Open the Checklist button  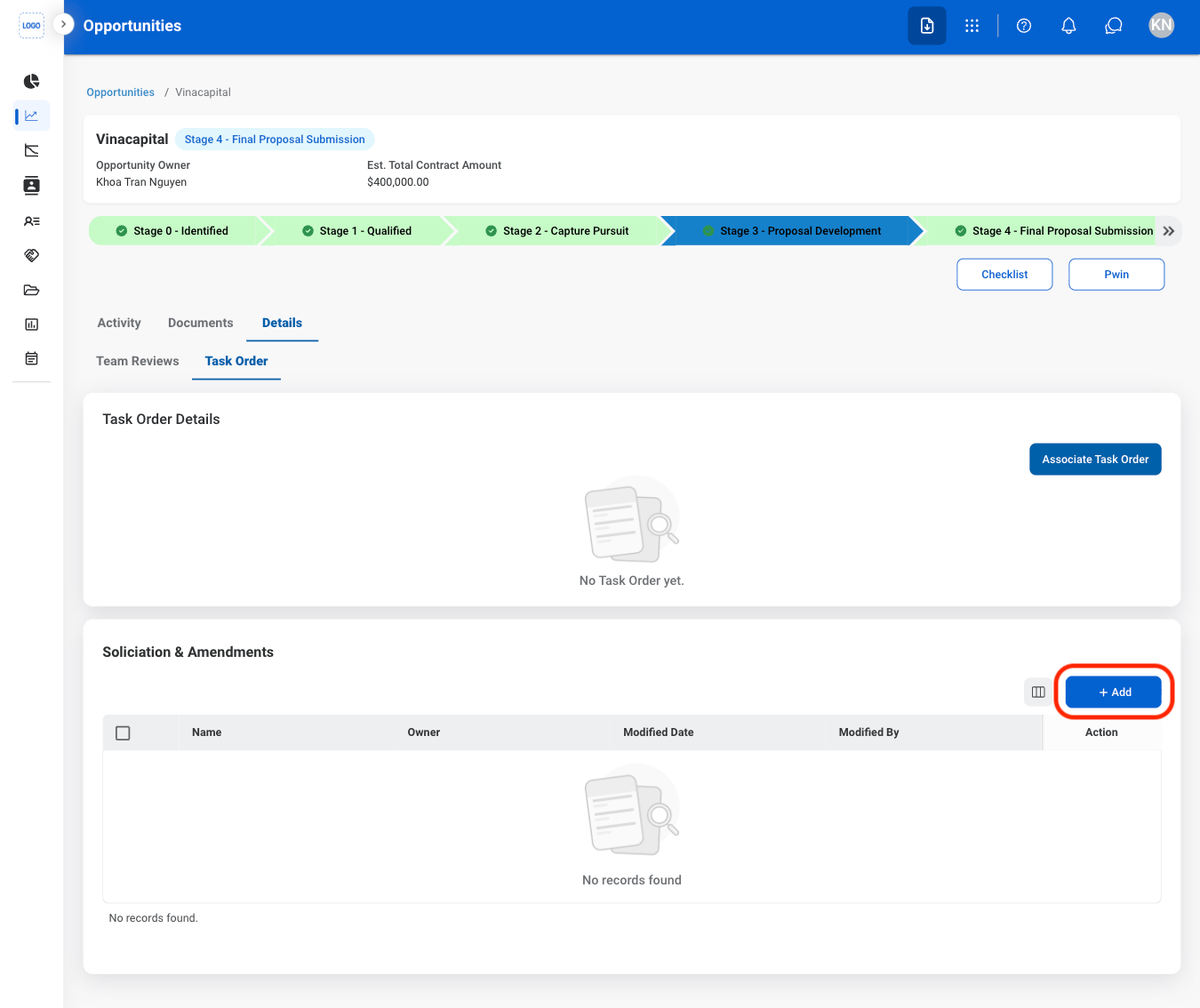coord(1004,275)
